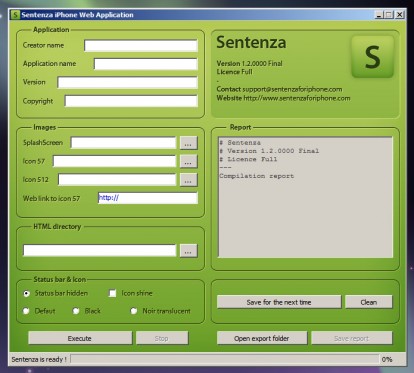
Task: Maximize the Sentenza window
Action: pyautogui.click(x=389, y=15)
